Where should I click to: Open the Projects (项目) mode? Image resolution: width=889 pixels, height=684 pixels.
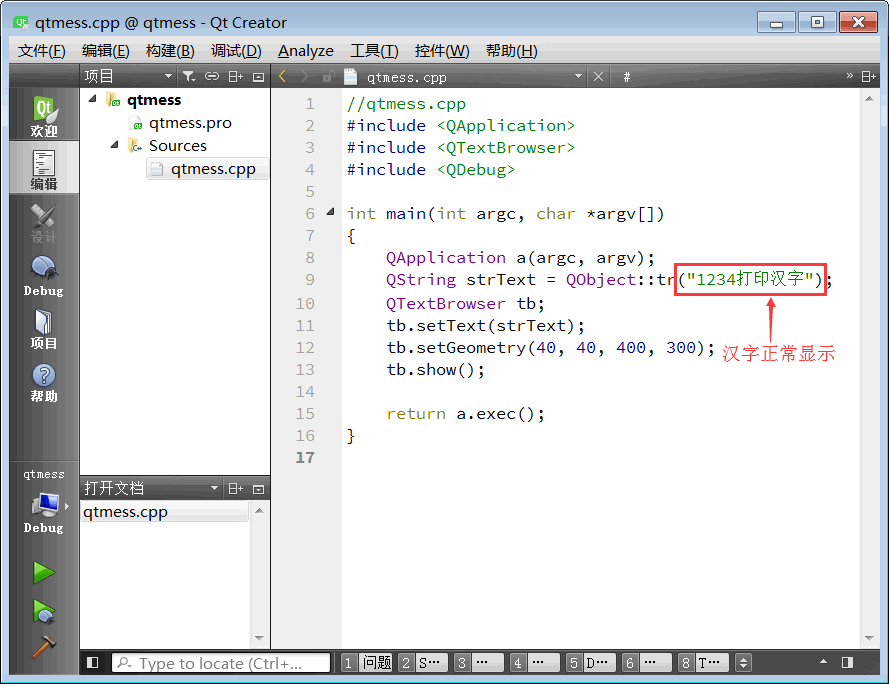coord(44,329)
